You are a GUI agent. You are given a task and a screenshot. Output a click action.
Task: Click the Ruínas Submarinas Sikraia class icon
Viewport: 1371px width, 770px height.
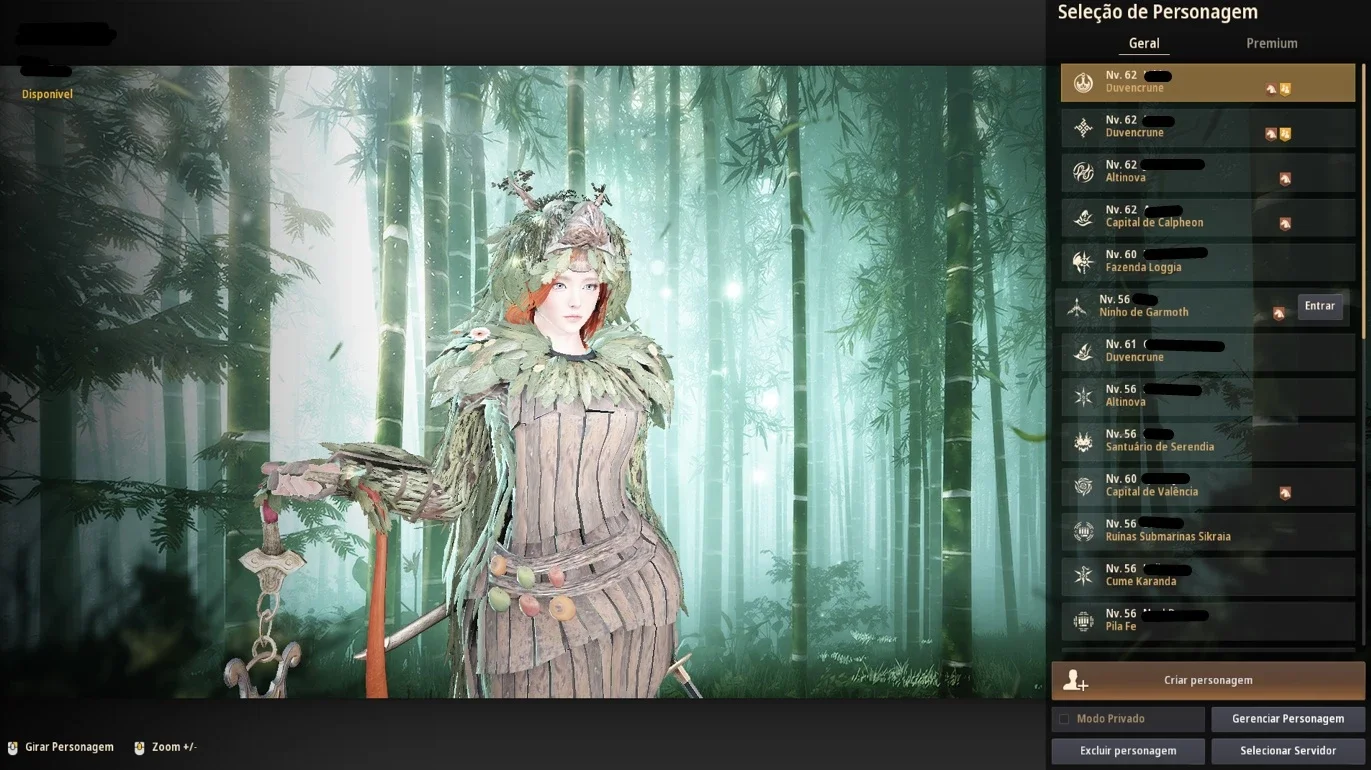[1083, 532]
